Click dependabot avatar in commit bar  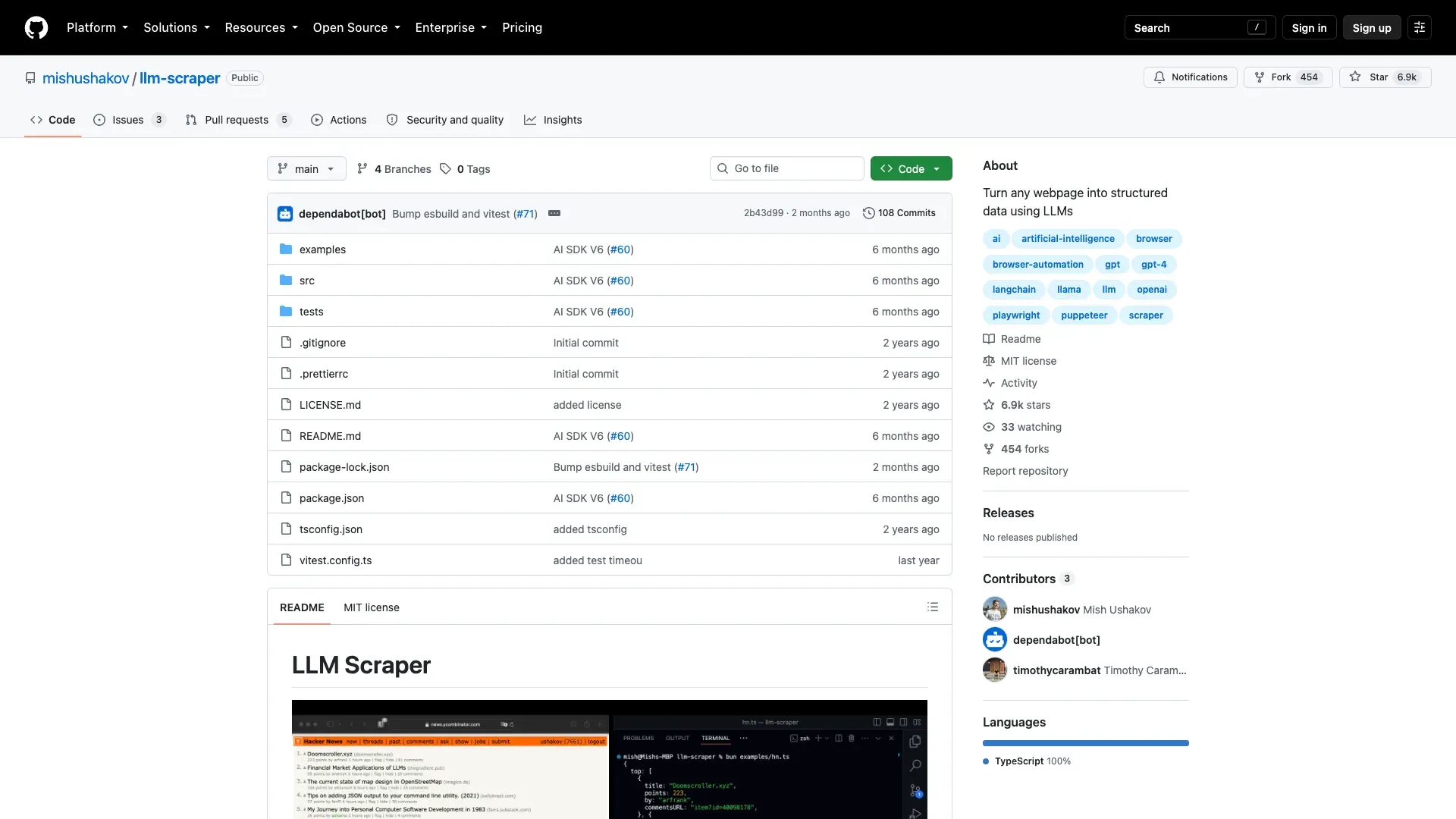[285, 214]
